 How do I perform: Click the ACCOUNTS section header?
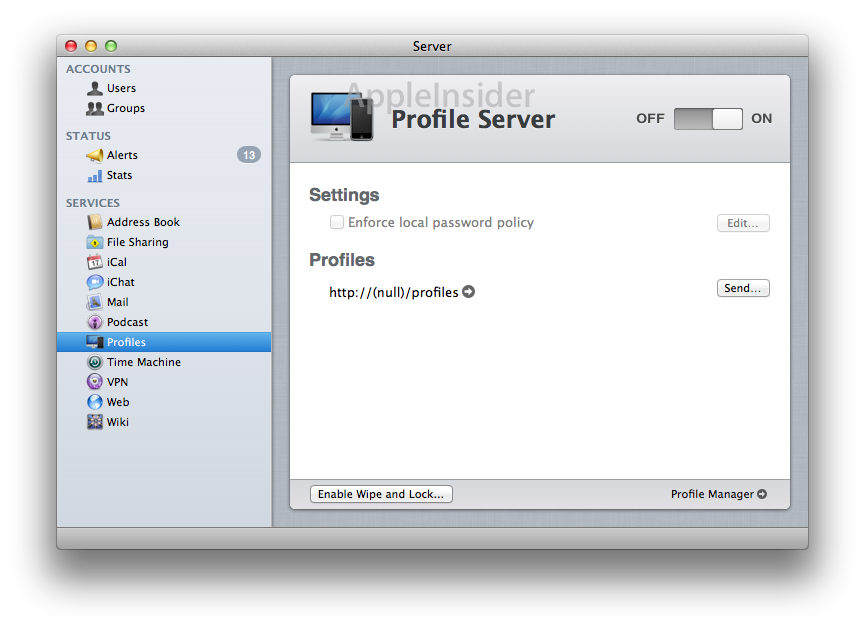coord(98,69)
